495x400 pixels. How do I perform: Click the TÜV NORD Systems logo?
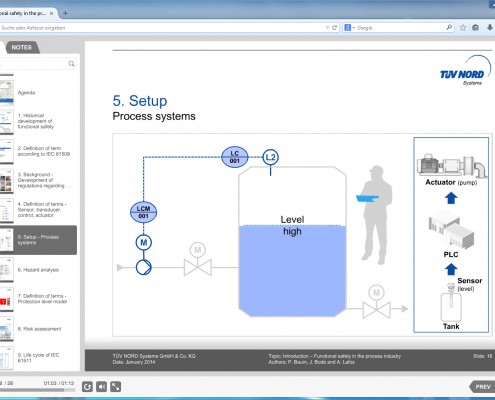point(465,71)
